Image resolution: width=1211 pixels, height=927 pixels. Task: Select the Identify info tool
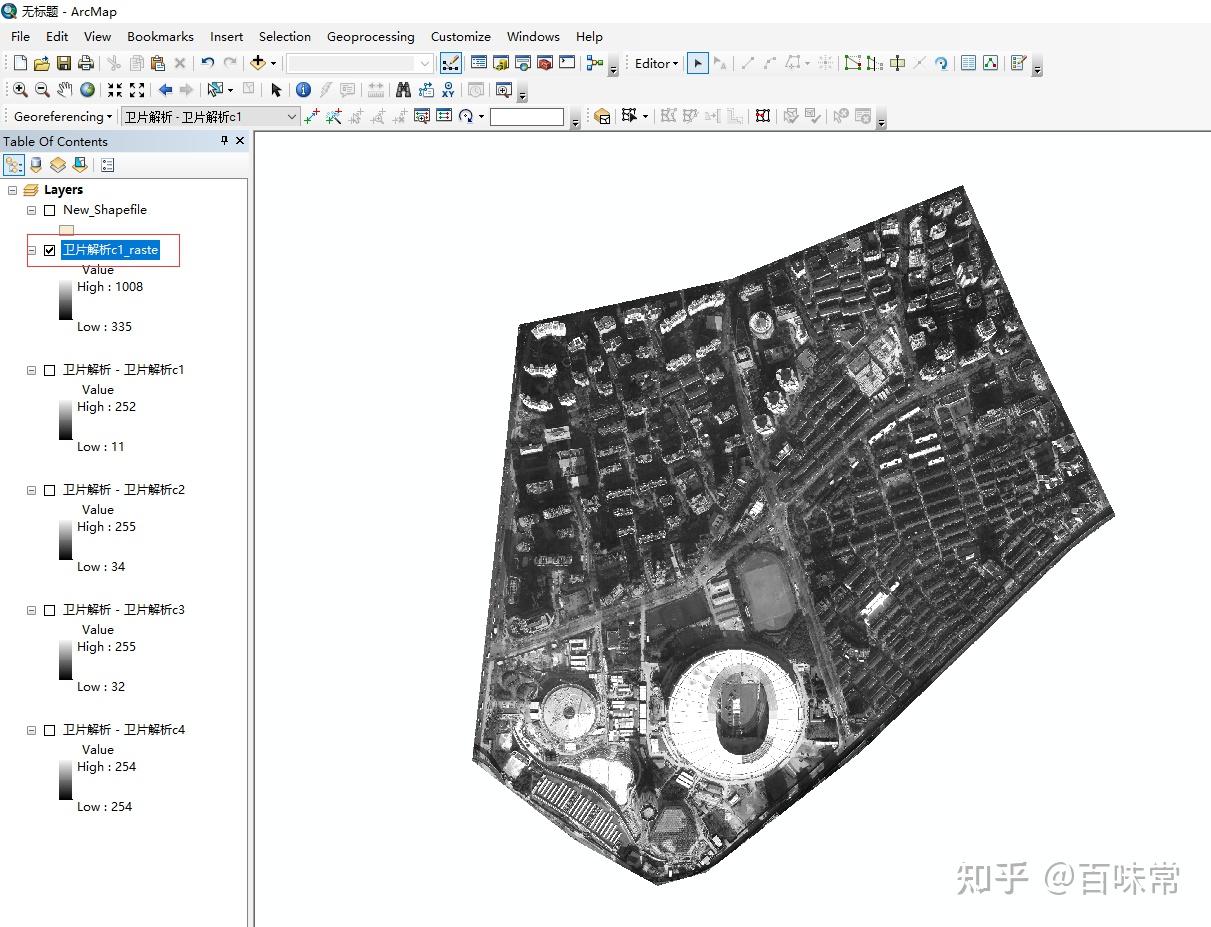[303, 90]
